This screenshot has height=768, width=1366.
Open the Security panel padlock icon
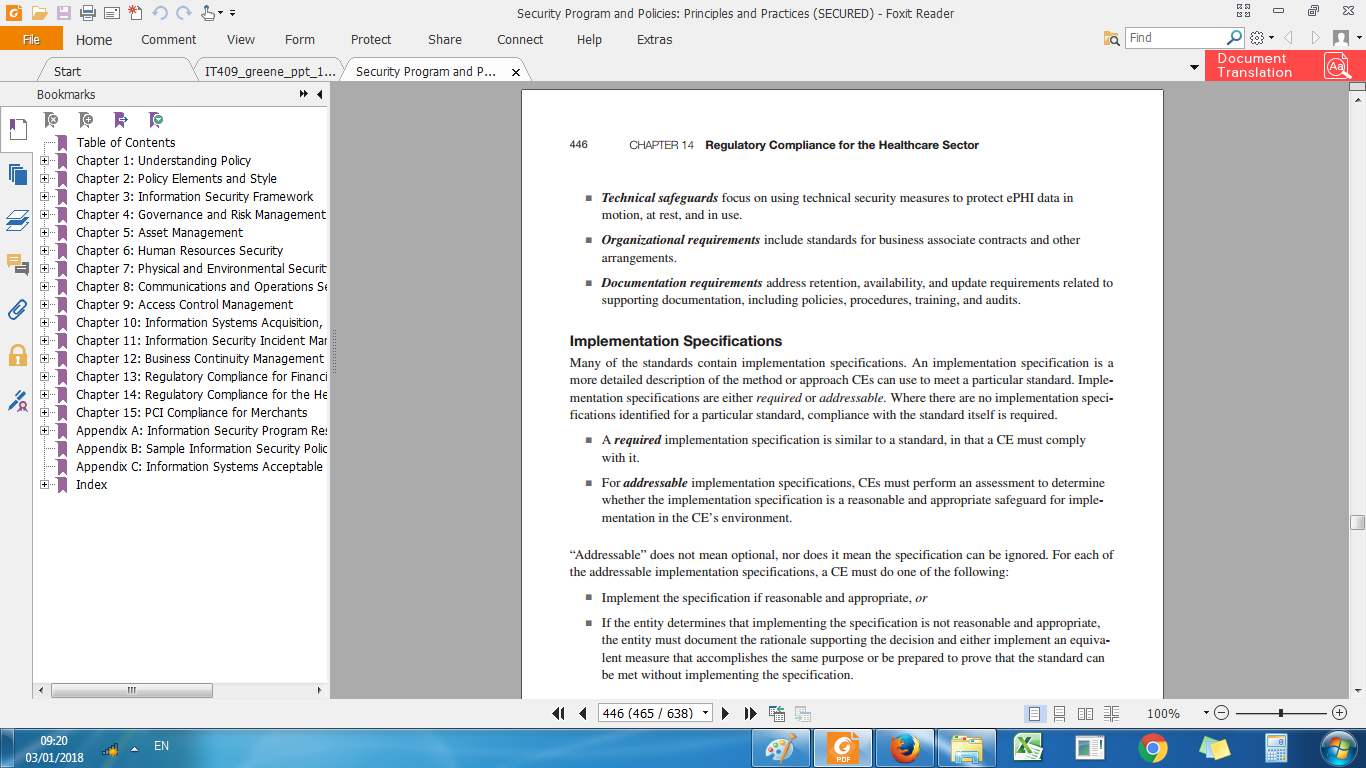click(17, 355)
